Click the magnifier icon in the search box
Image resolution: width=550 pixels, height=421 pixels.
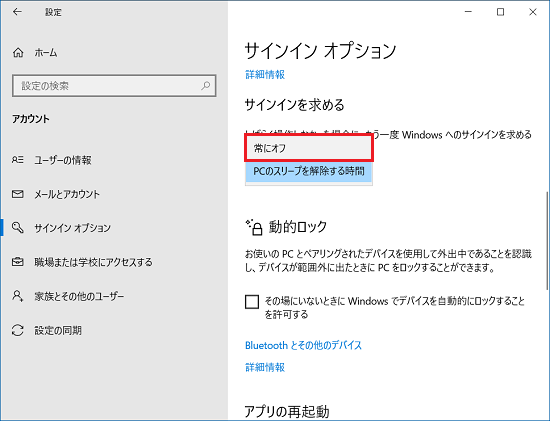206,85
